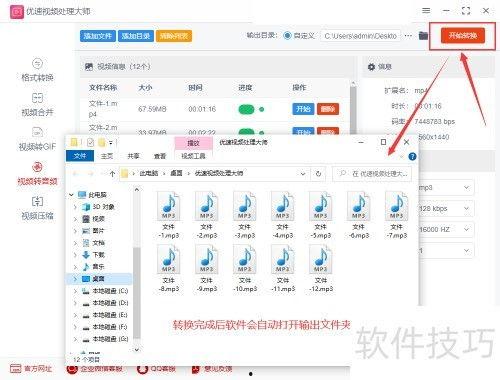
Task: Select file 文件-5.mp3
Action: pyautogui.click(x=321, y=215)
